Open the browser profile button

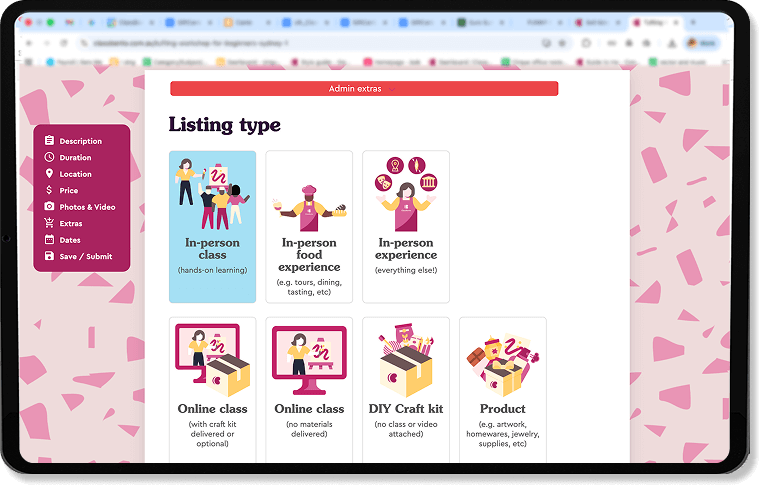(700, 43)
